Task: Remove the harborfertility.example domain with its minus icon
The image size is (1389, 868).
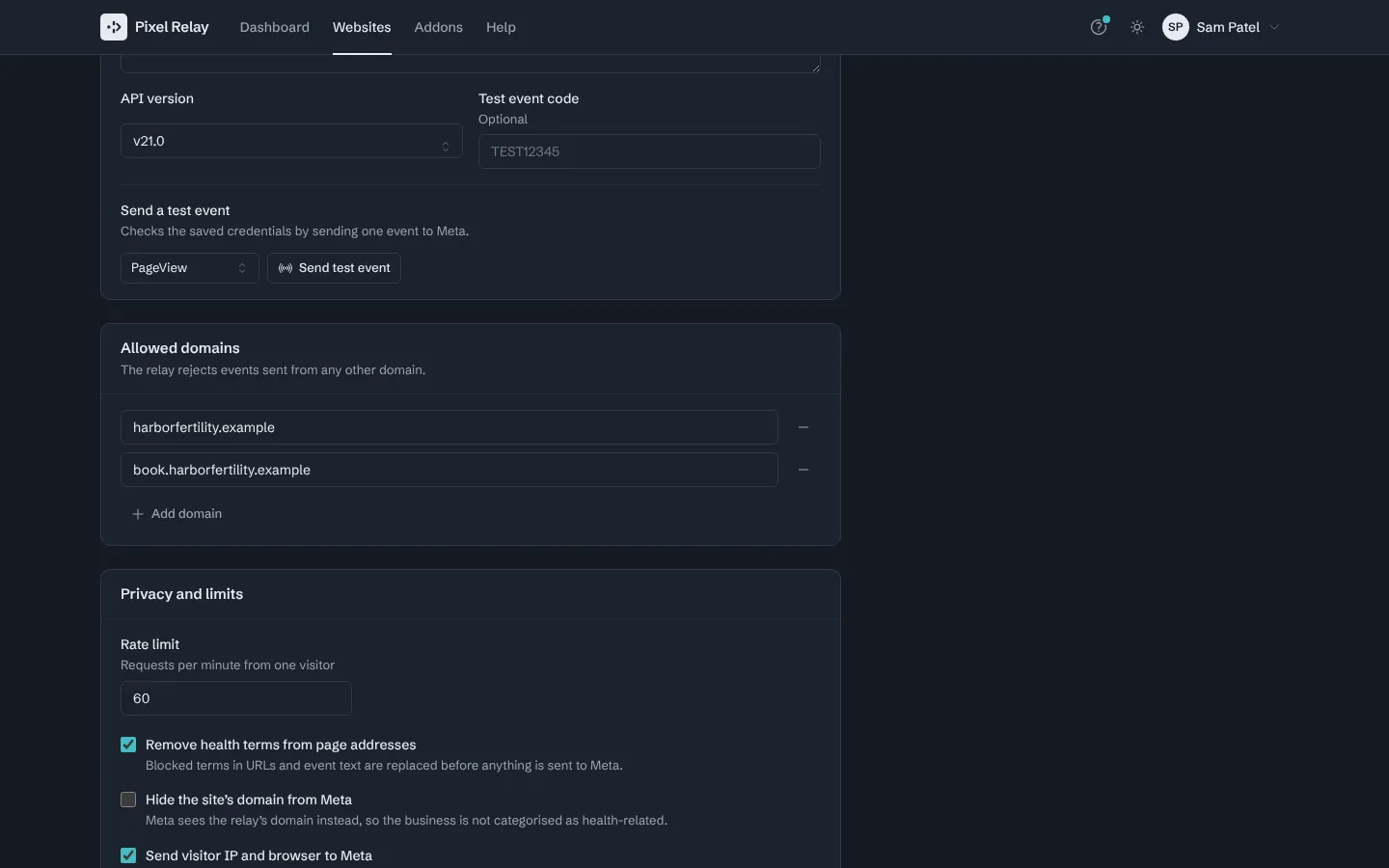Action: tap(803, 427)
